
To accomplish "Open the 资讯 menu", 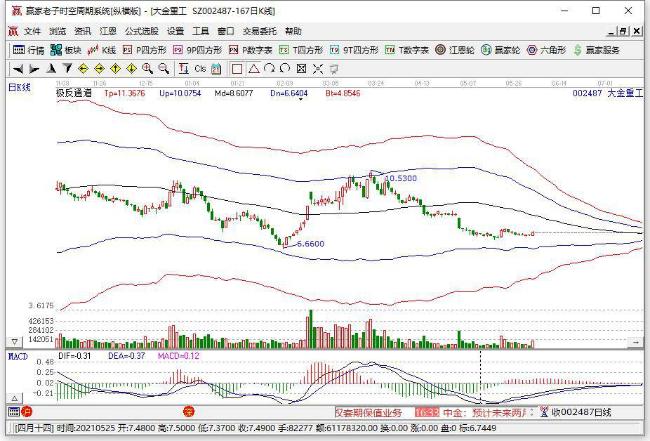I will (83, 31).
